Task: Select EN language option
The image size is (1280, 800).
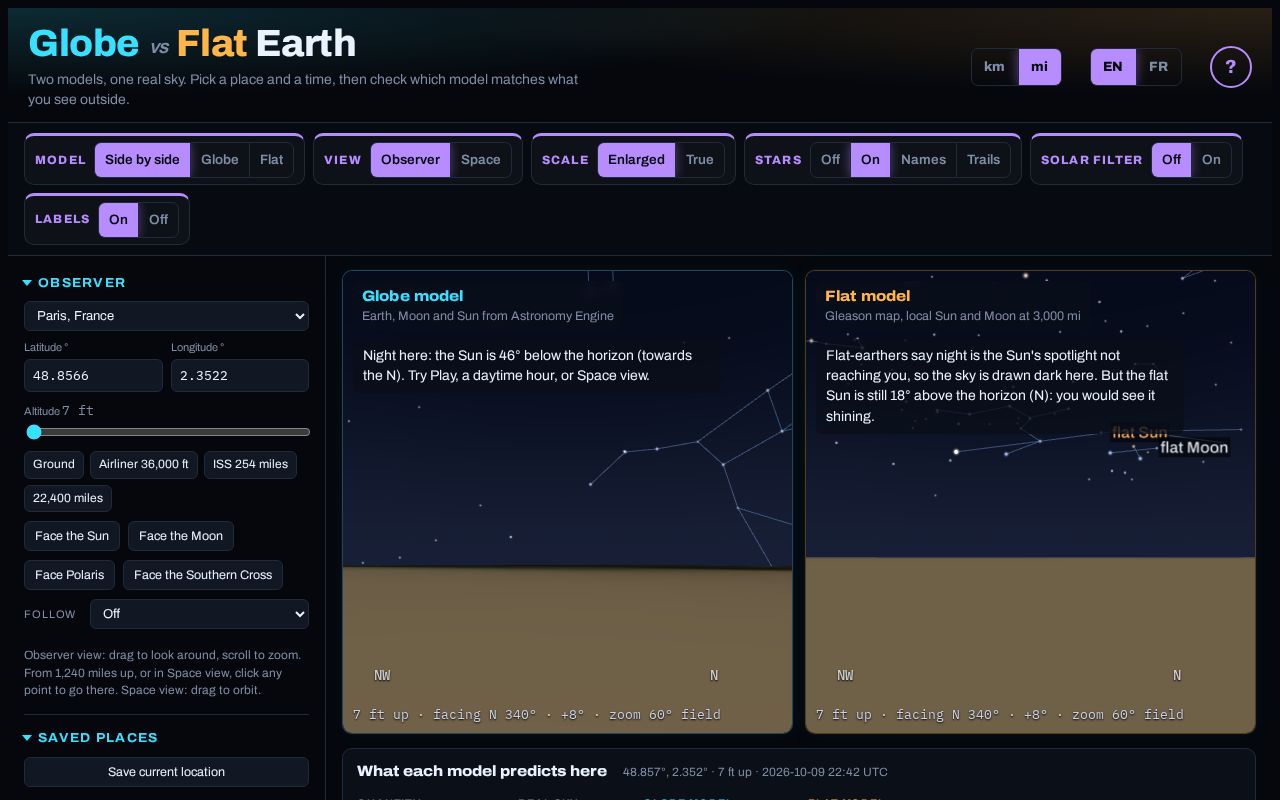Action: click(x=1113, y=67)
